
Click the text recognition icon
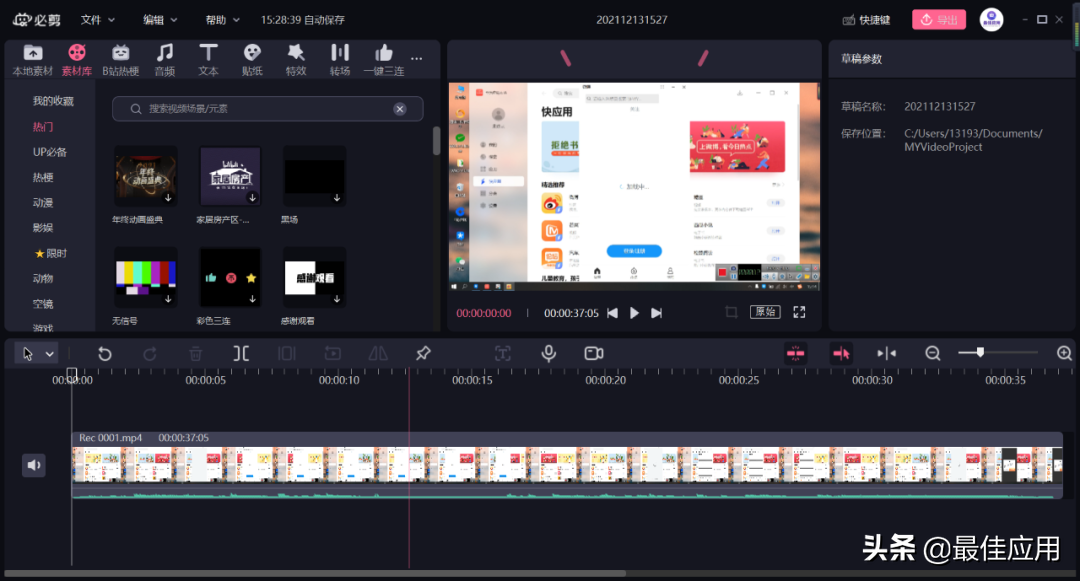503,354
